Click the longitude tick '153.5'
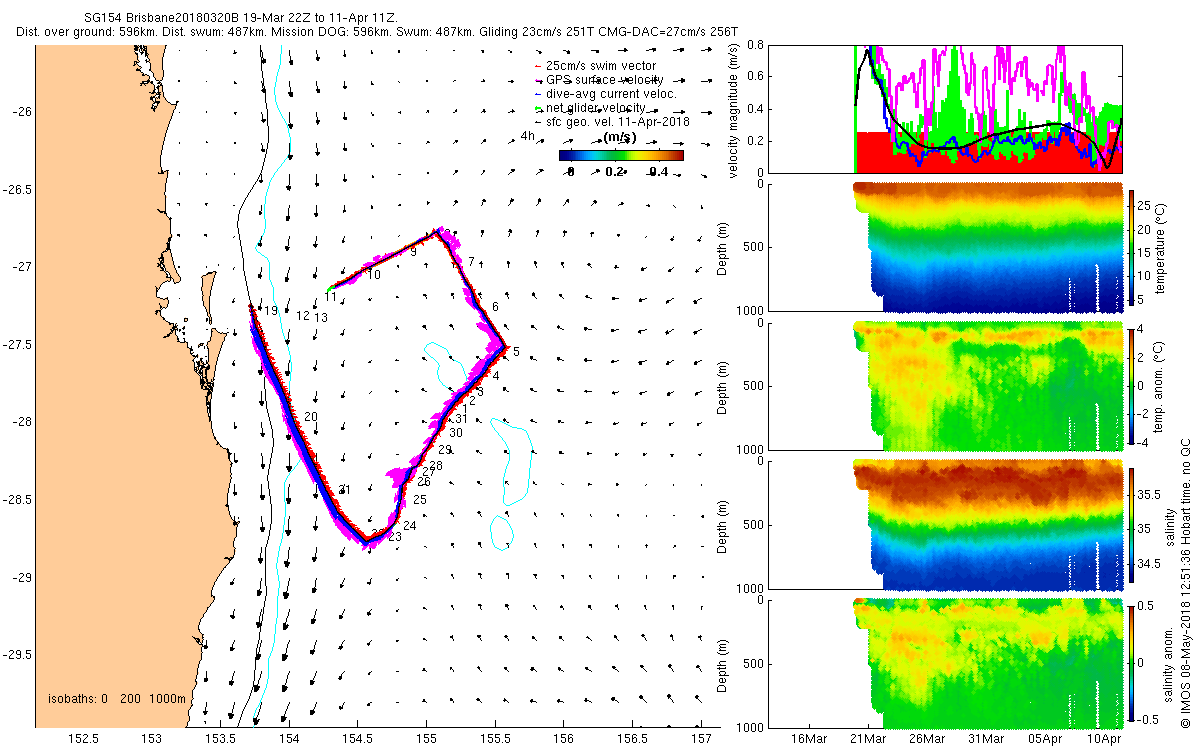 coord(219,739)
